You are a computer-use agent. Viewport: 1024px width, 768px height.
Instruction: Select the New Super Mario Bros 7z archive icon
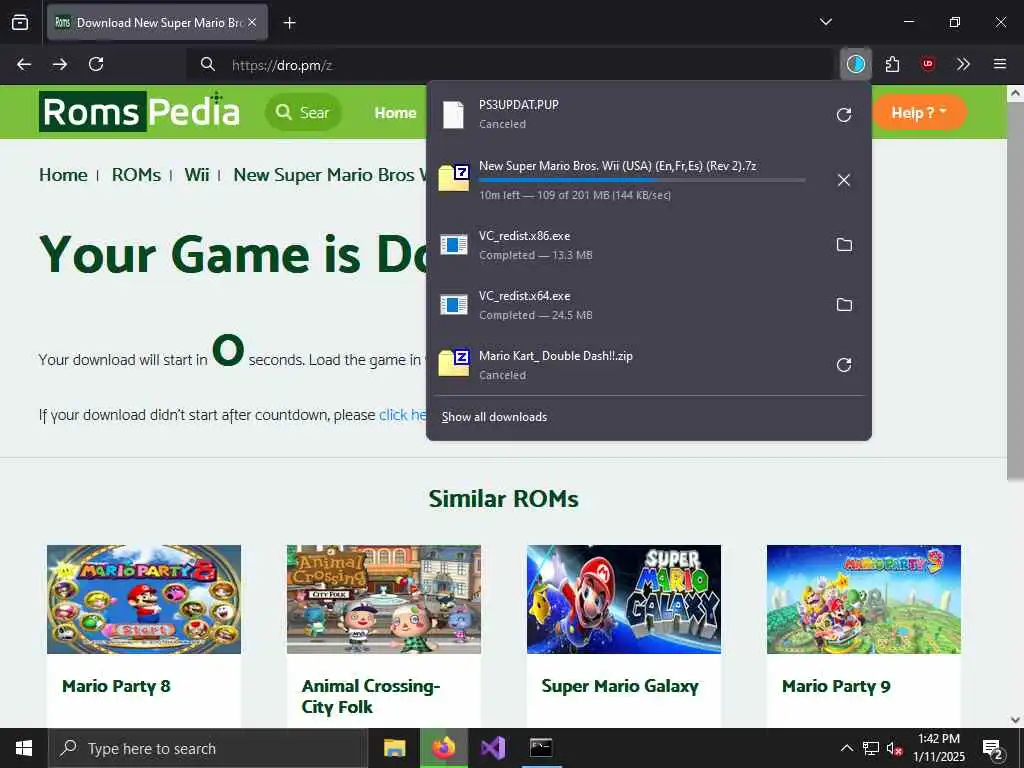coord(454,178)
